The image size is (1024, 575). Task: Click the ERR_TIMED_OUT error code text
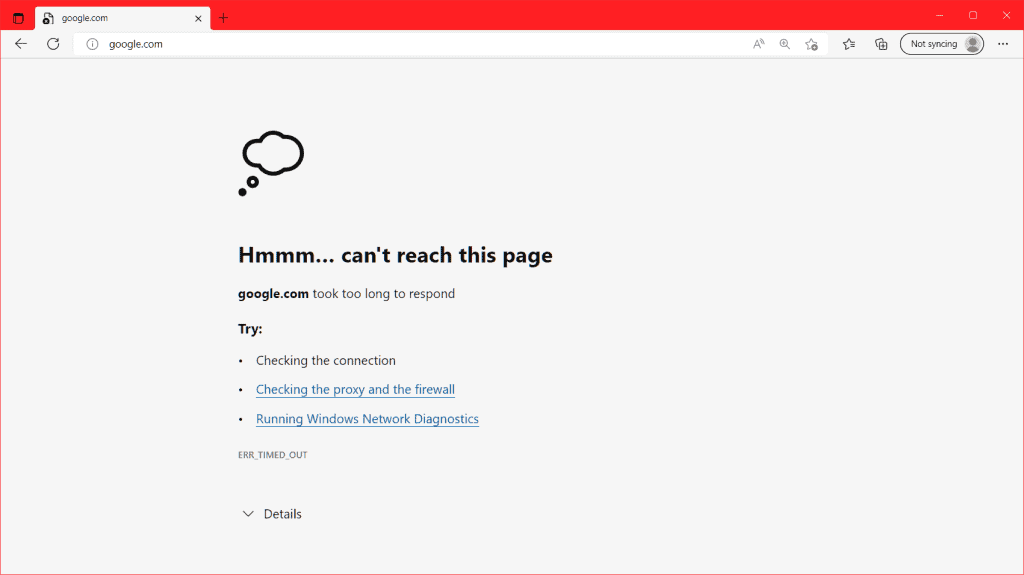(x=272, y=455)
